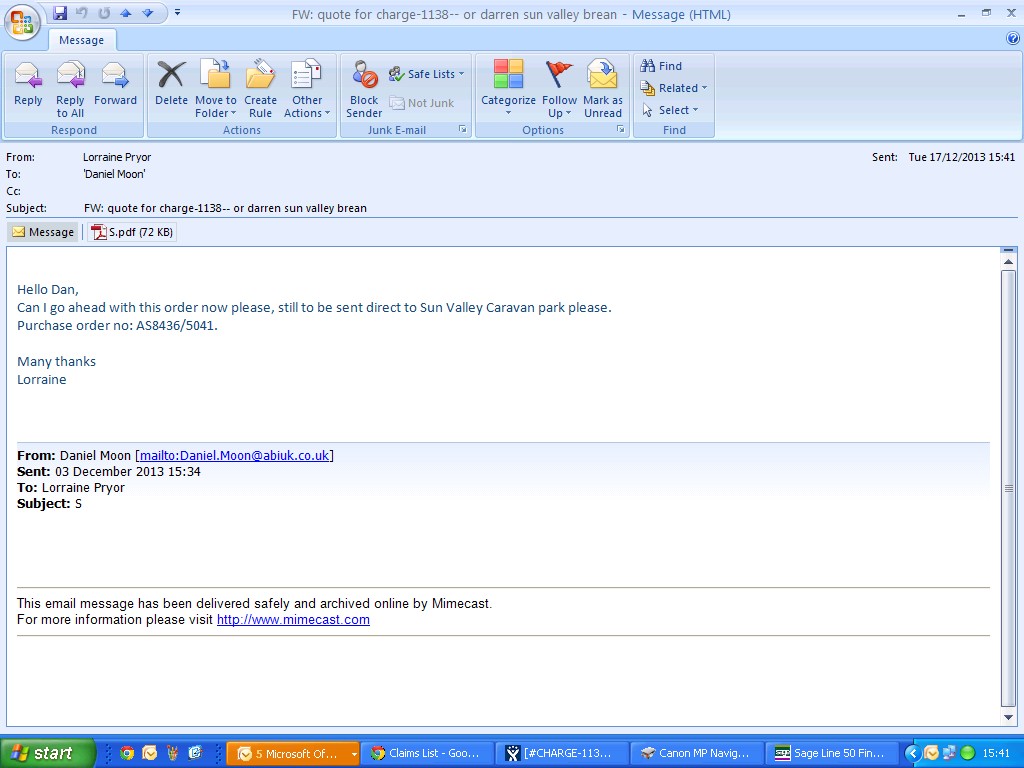Go to next item arrow
1024x768 pixels.
tap(148, 12)
